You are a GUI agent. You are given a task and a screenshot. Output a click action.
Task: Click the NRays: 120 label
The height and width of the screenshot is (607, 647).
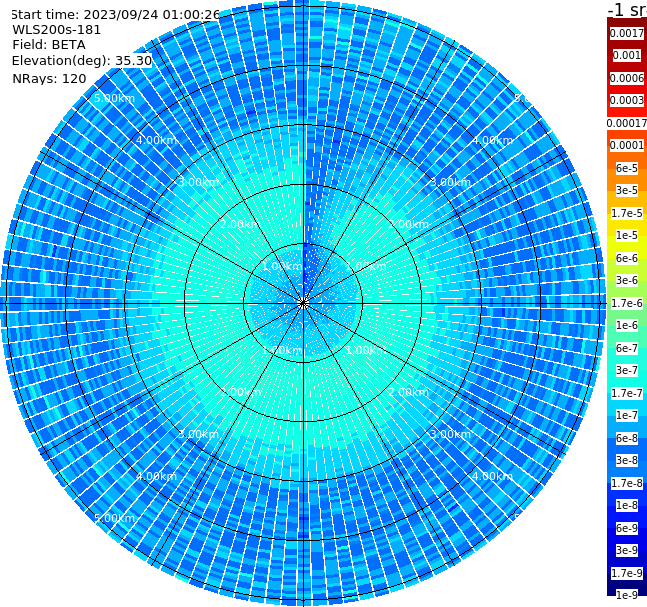point(49,78)
